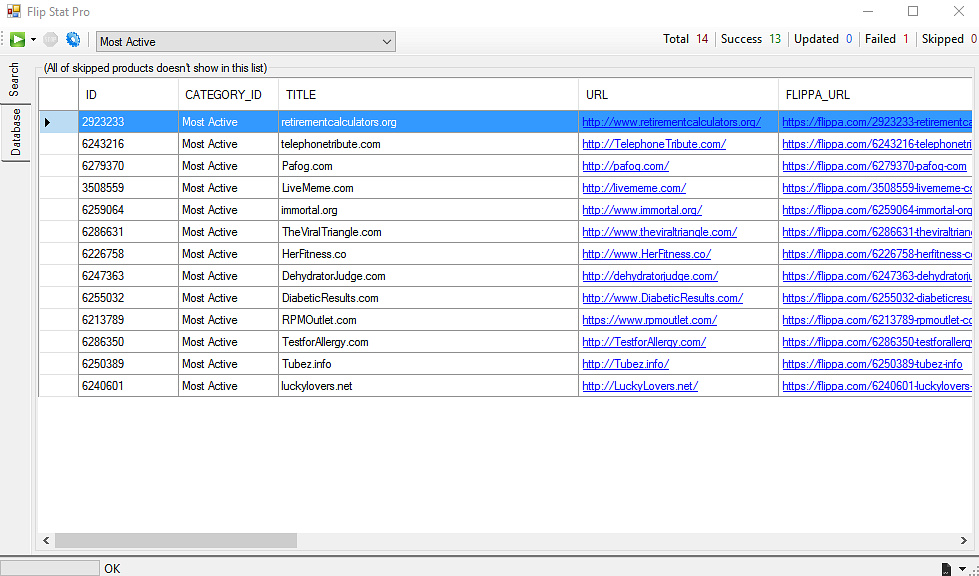Open the dropdown arrow next to status bar file icon
Screen dimensions: 979x576
point(962,569)
